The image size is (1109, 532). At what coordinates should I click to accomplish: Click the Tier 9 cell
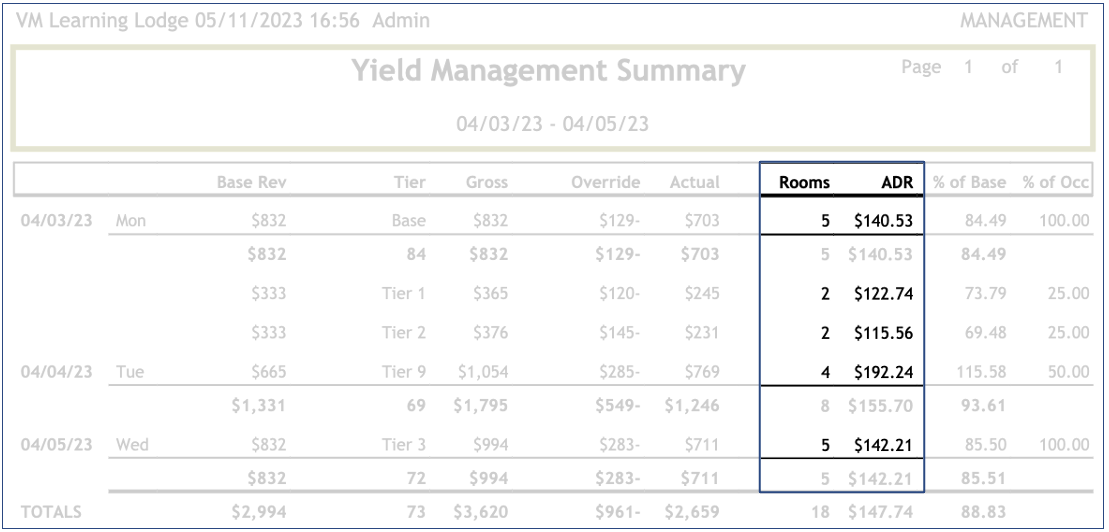405,371
